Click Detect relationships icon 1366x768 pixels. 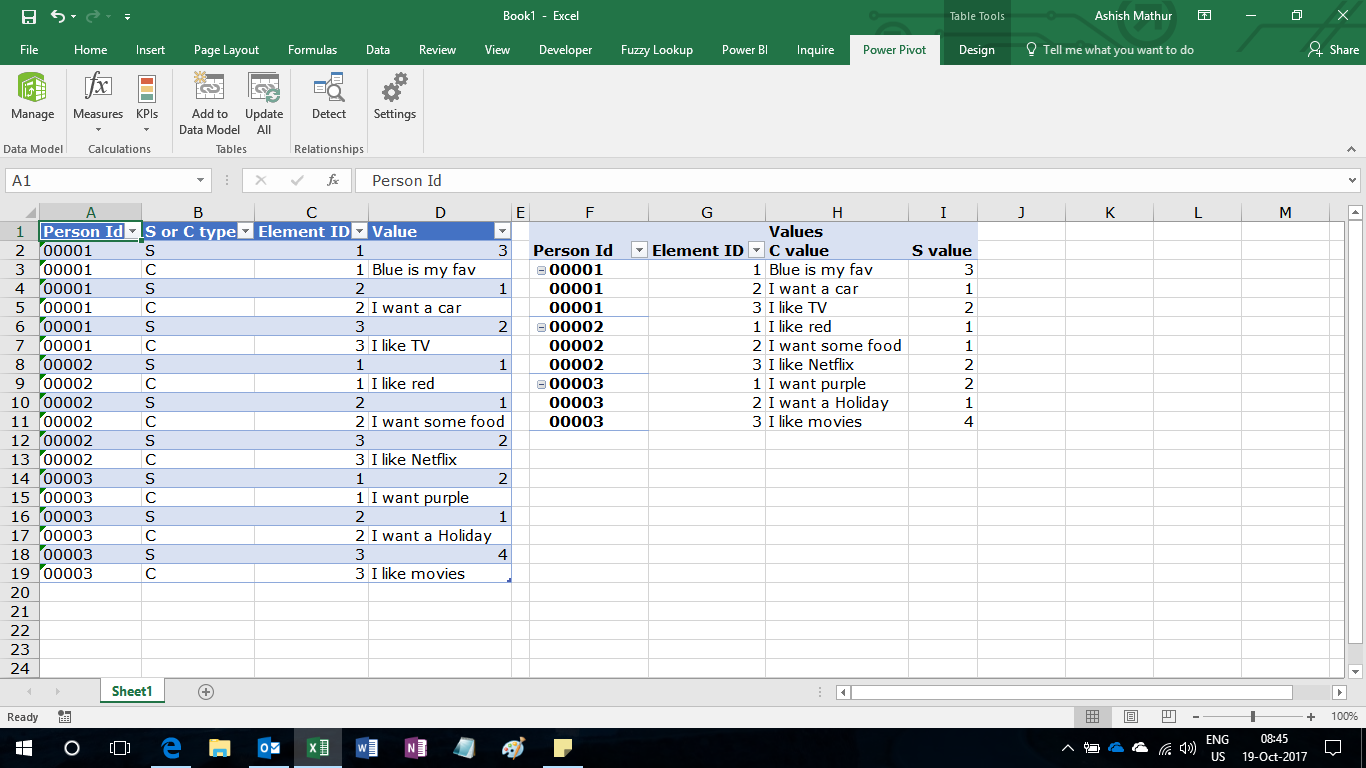tap(328, 97)
